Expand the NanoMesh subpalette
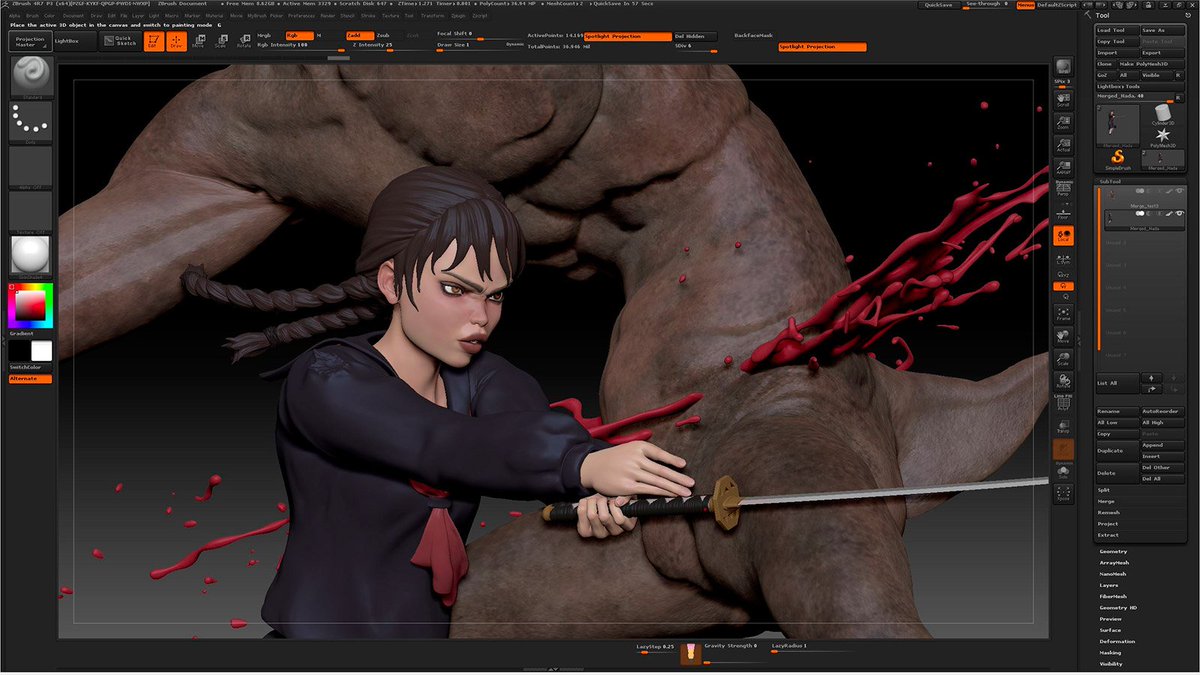The width and height of the screenshot is (1200, 675). point(1113,574)
